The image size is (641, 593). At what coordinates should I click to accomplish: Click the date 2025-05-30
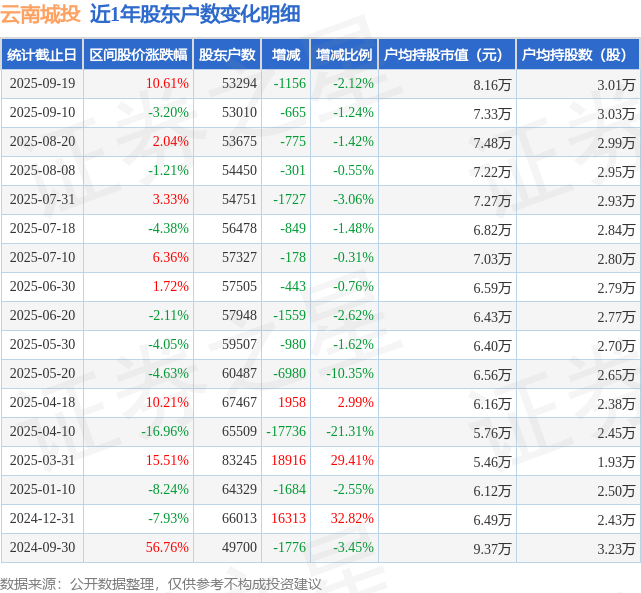tap(43, 345)
